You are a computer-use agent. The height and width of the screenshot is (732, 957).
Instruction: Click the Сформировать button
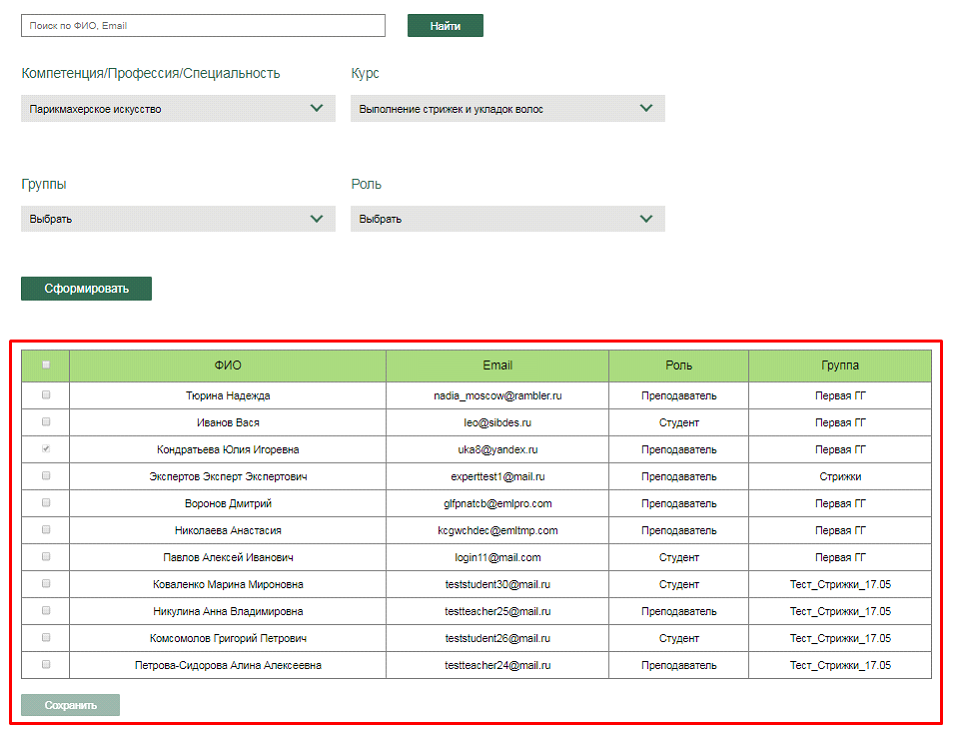pyautogui.click(x=86, y=289)
